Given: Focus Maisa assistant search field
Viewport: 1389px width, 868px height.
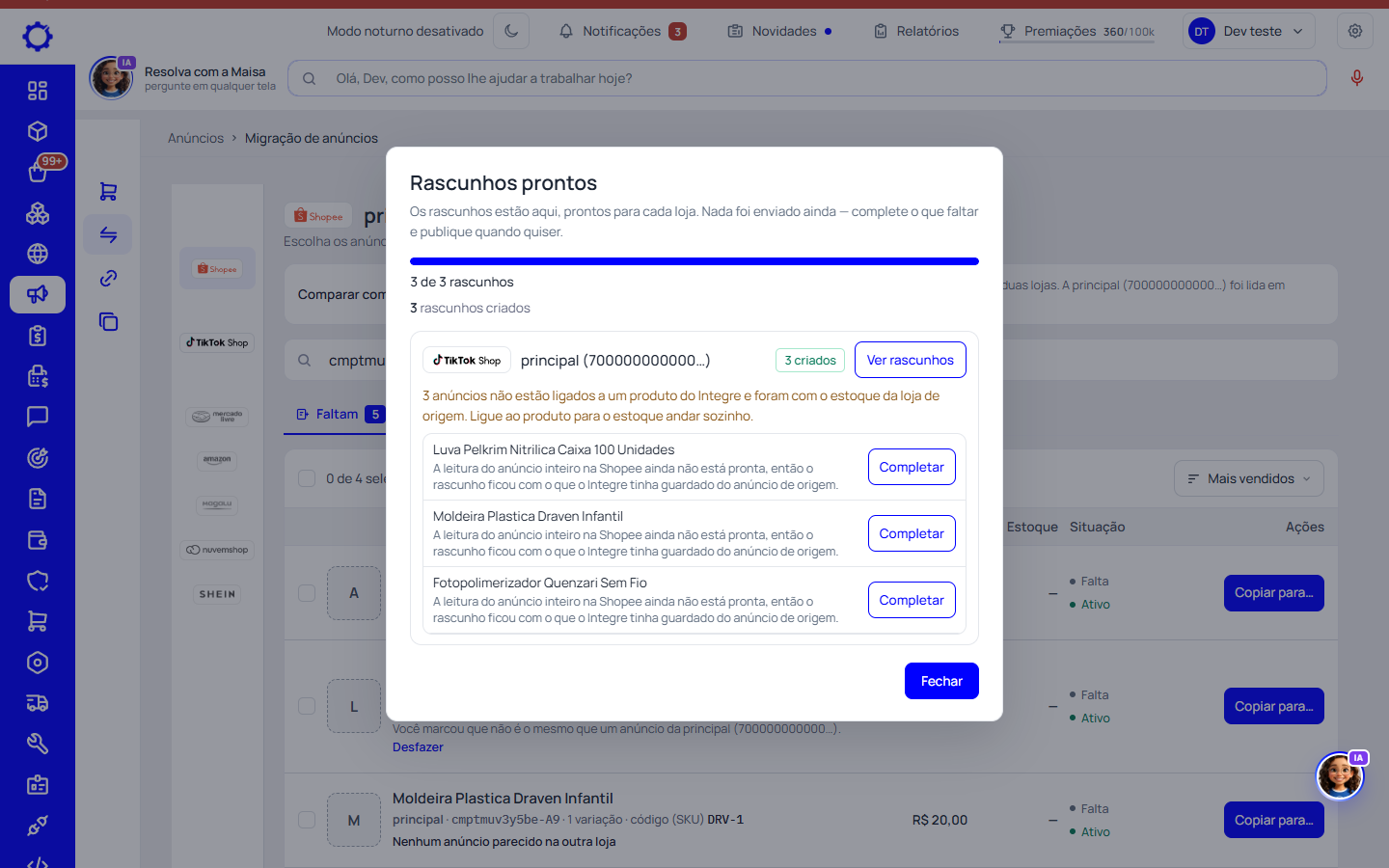Looking at the screenshot, I should (x=807, y=78).
